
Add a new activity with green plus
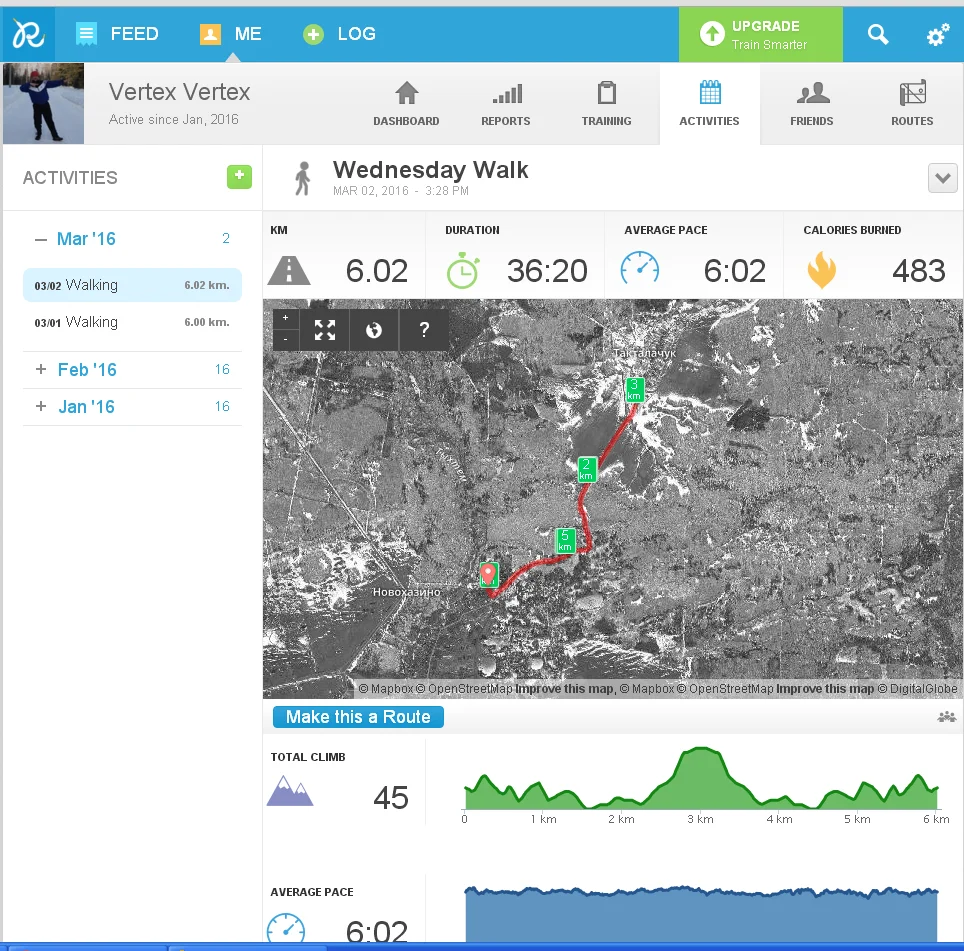tap(239, 177)
